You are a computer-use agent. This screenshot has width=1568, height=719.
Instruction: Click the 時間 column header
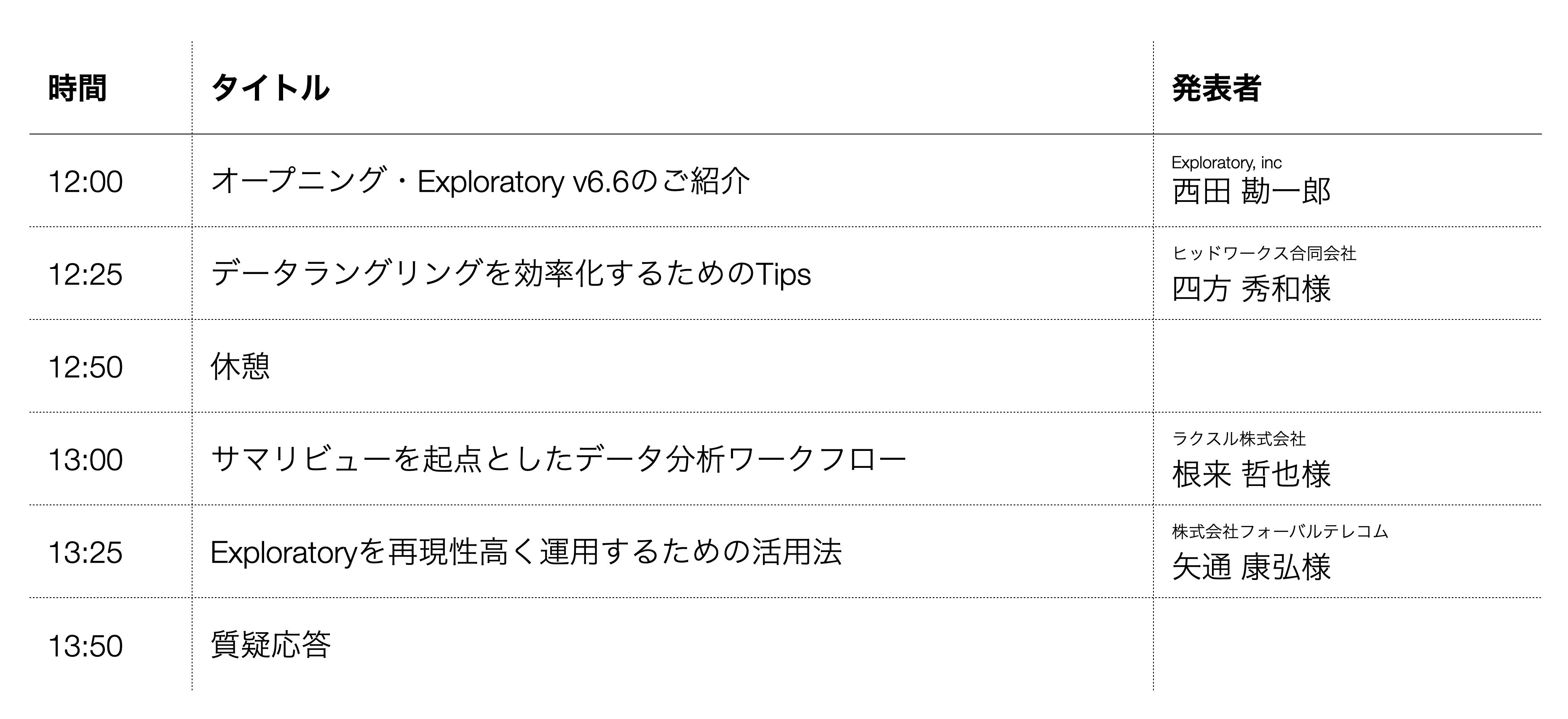(77, 88)
